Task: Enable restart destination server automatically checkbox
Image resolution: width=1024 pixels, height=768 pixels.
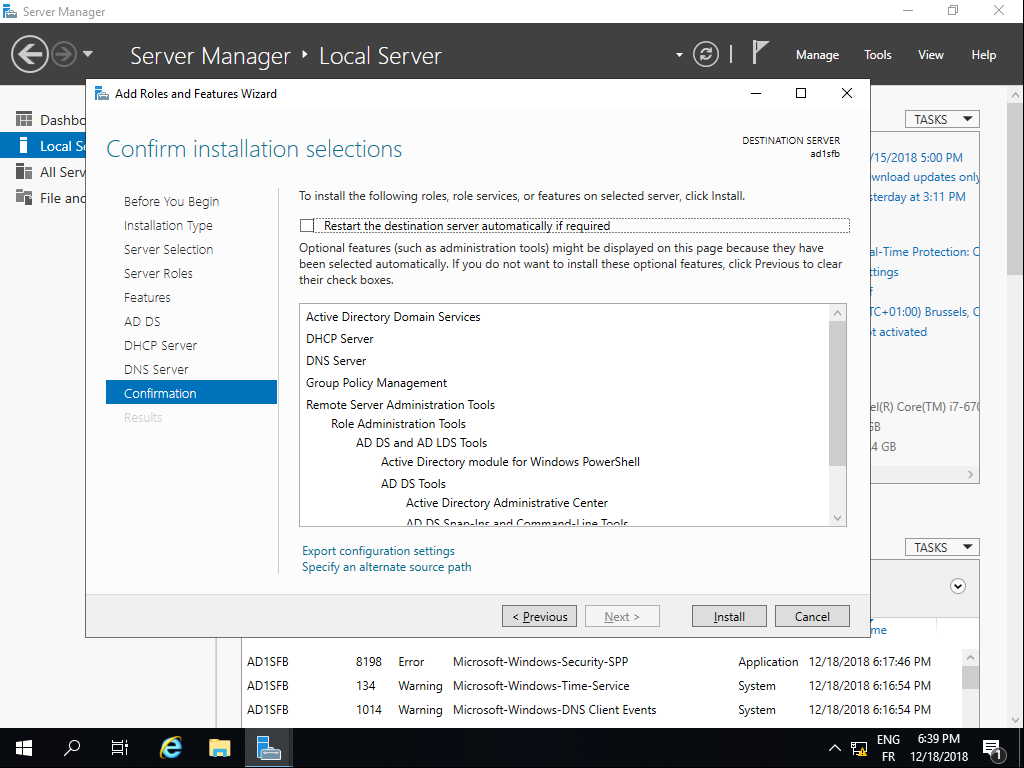Action: point(307,226)
